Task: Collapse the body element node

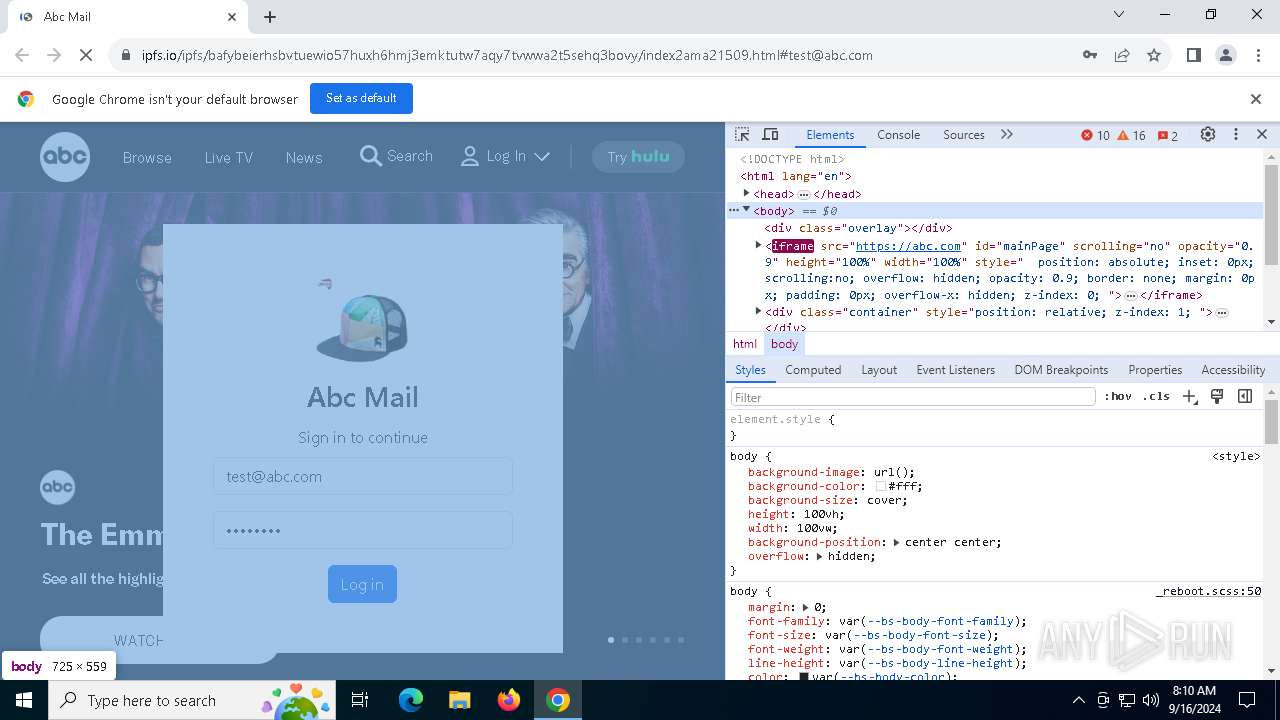Action: (x=746, y=210)
